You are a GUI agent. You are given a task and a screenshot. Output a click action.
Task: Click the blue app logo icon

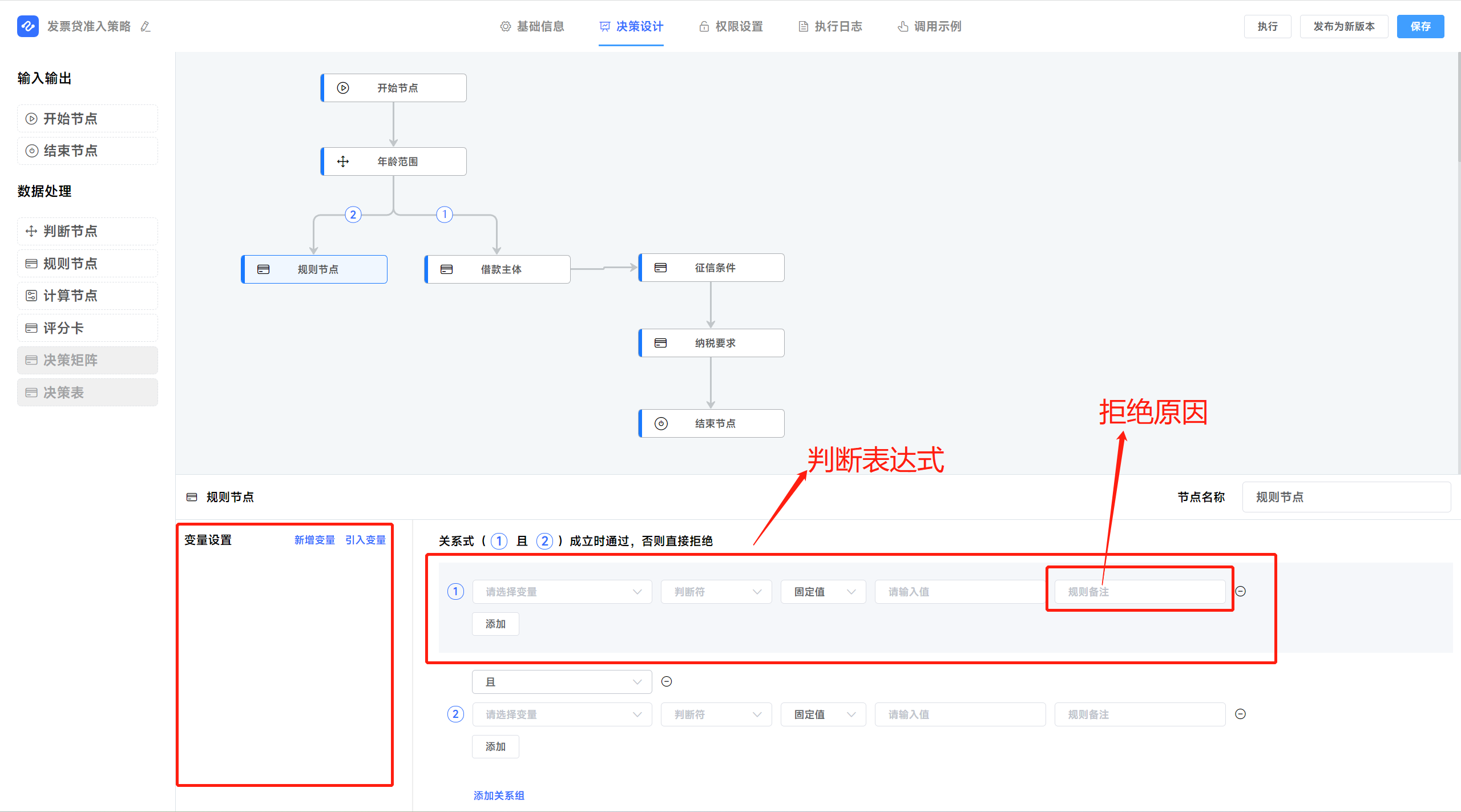pyautogui.click(x=28, y=26)
